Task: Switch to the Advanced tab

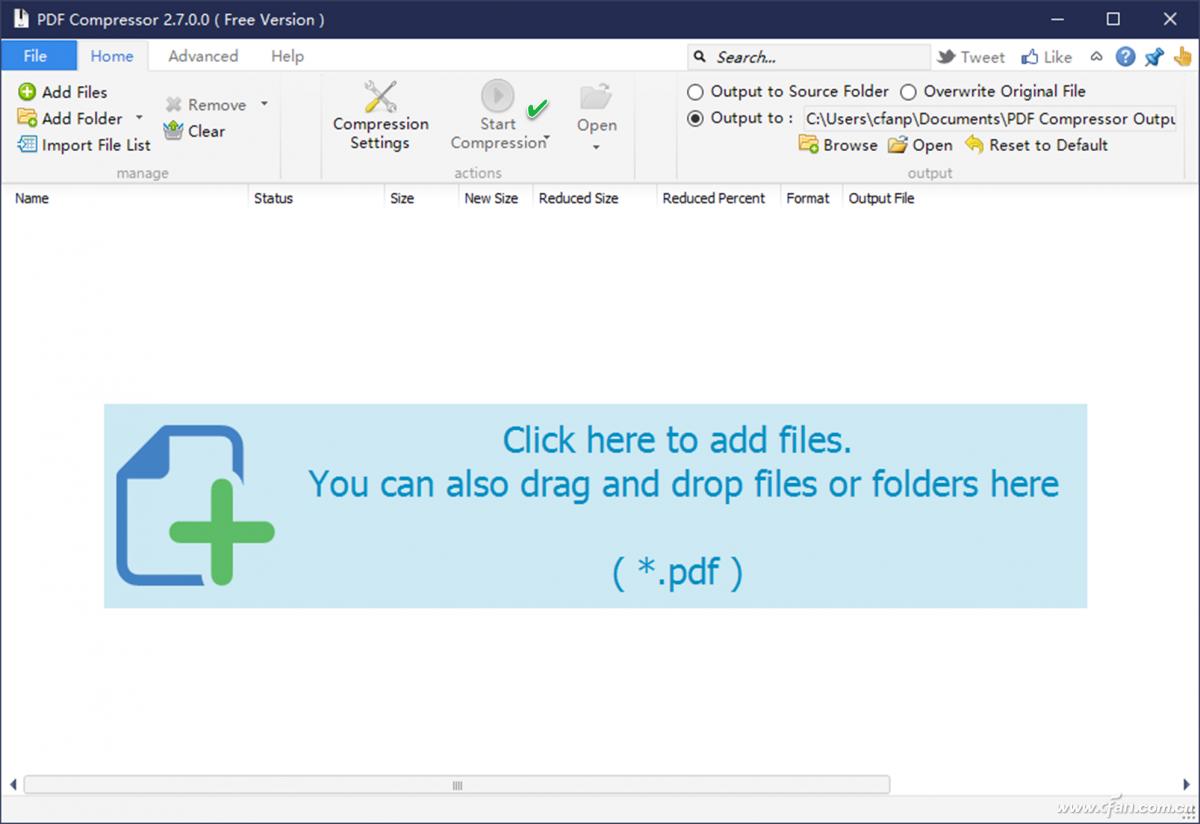Action: (x=203, y=56)
